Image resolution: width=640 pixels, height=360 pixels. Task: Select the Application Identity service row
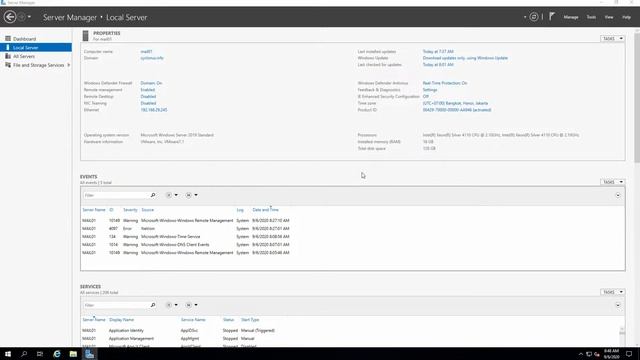click(350, 331)
